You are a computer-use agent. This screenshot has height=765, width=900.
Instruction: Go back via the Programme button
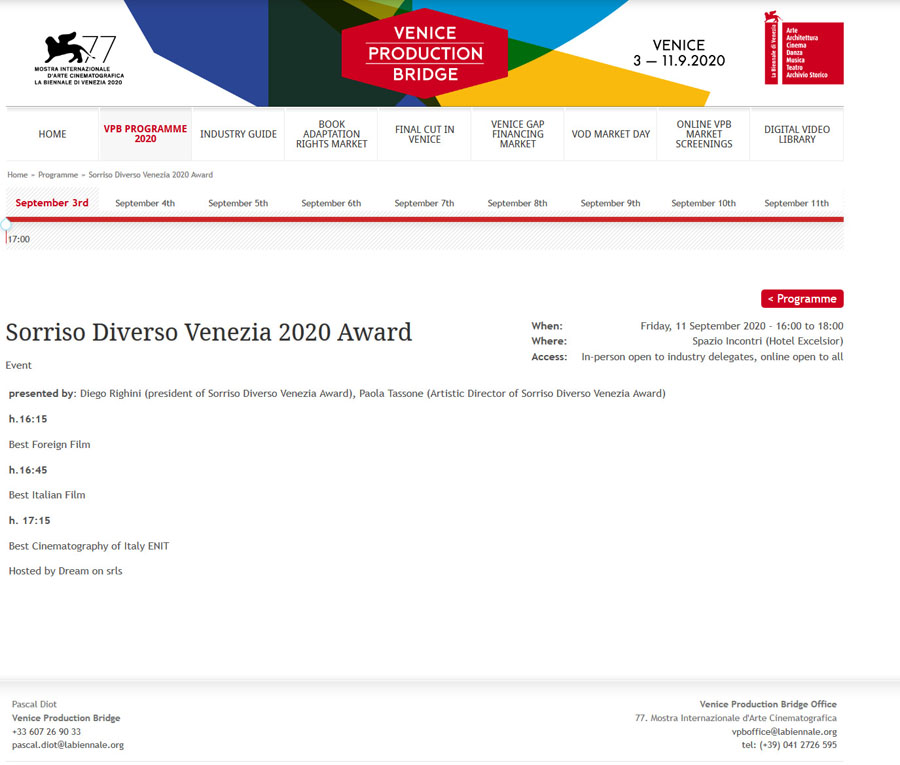click(x=802, y=298)
